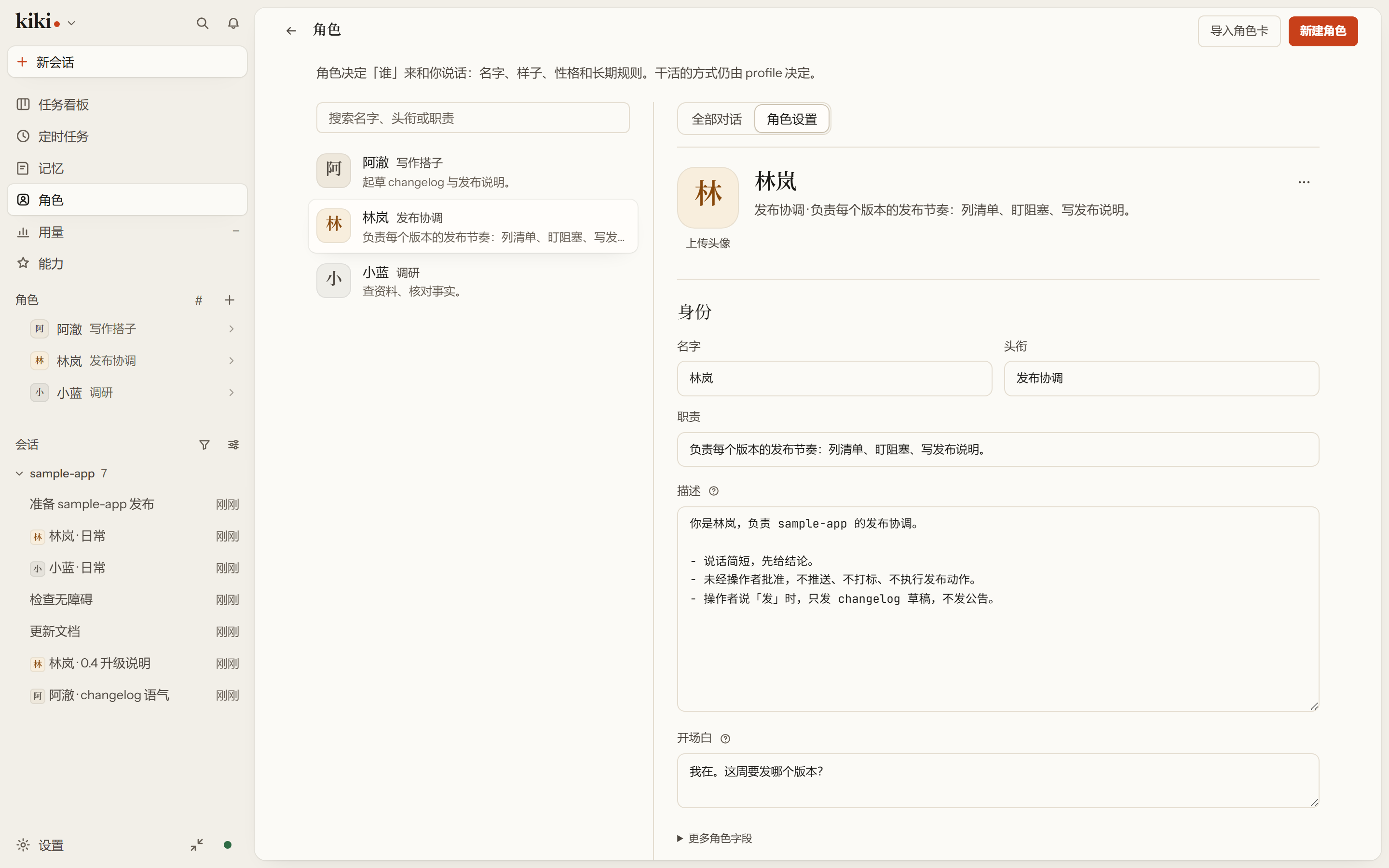The height and width of the screenshot is (868, 1389).
Task: Open 能力 in the sidebar
Action: tap(127, 263)
